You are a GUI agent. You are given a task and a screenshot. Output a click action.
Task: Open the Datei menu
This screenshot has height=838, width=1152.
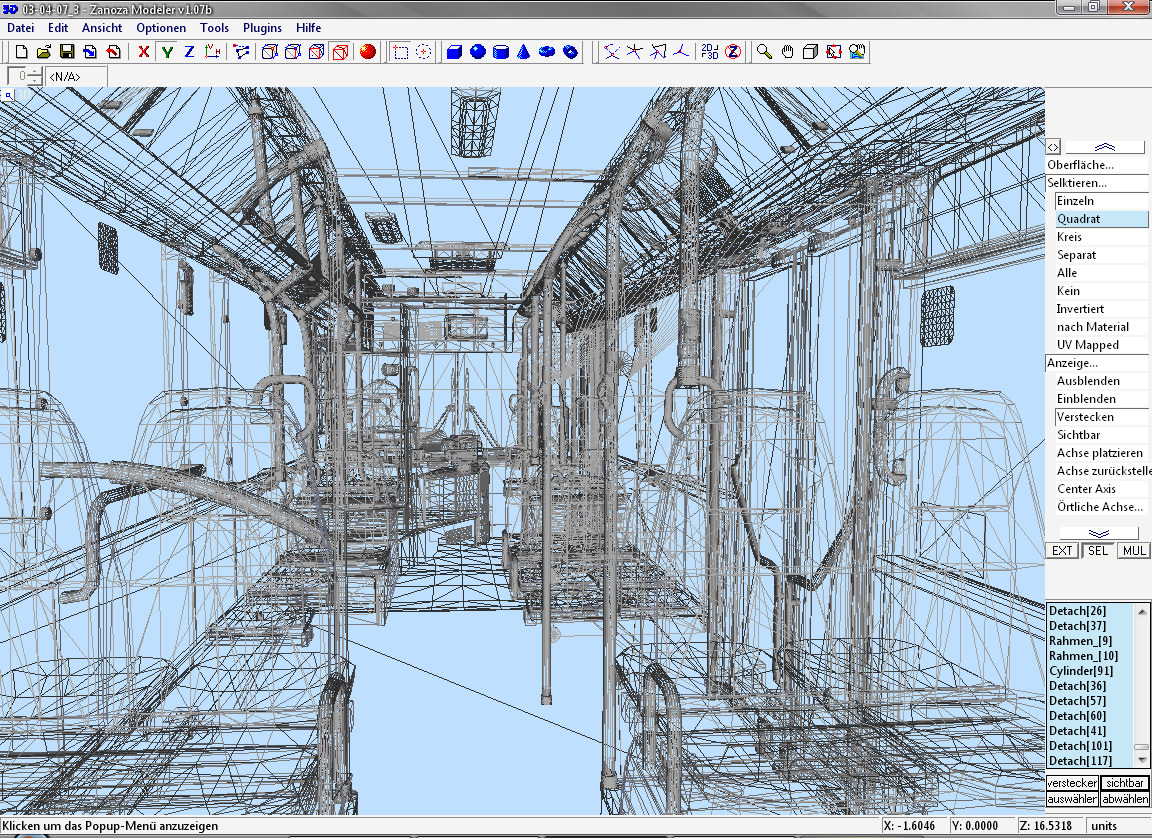coord(21,28)
